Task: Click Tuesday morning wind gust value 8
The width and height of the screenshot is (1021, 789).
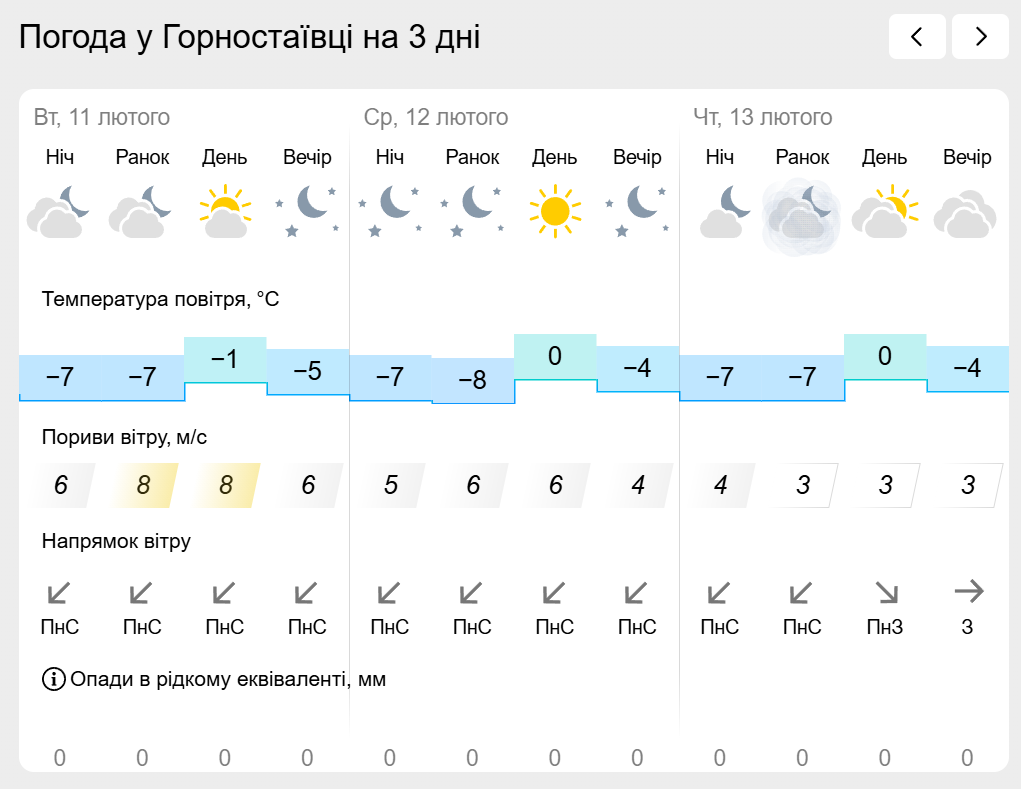Action: (x=143, y=485)
